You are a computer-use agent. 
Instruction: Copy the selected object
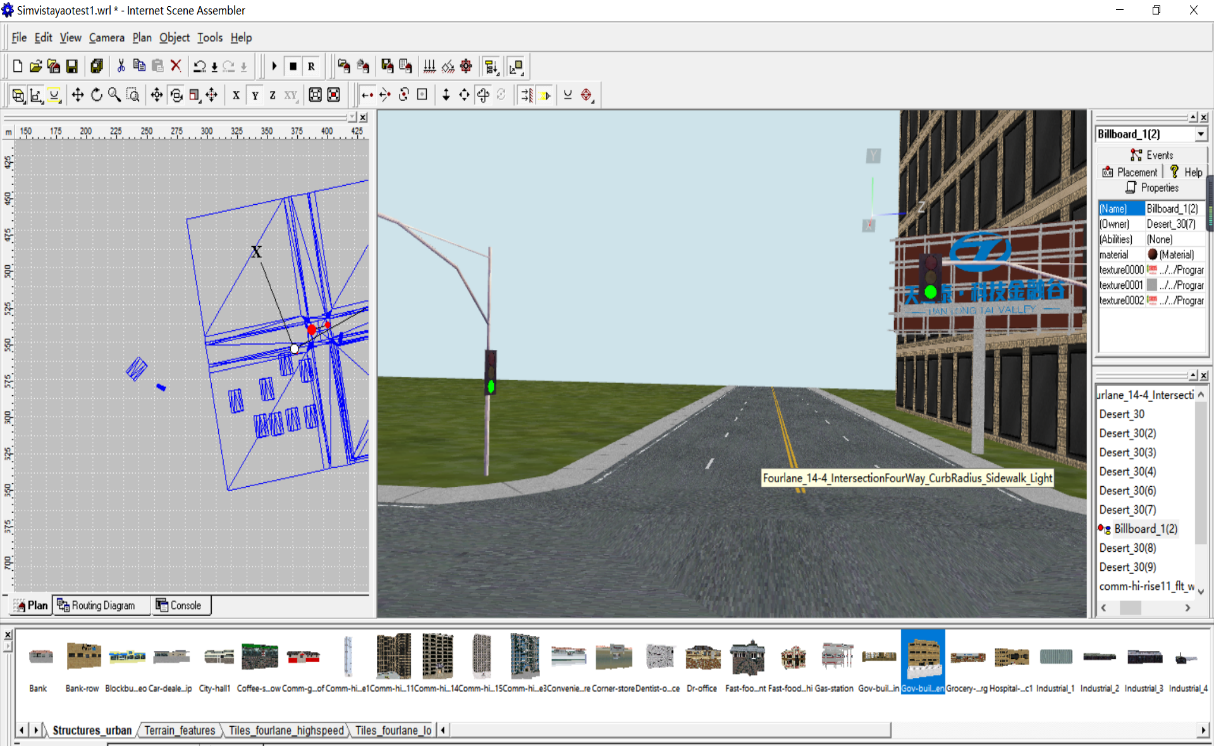[x=139, y=67]
